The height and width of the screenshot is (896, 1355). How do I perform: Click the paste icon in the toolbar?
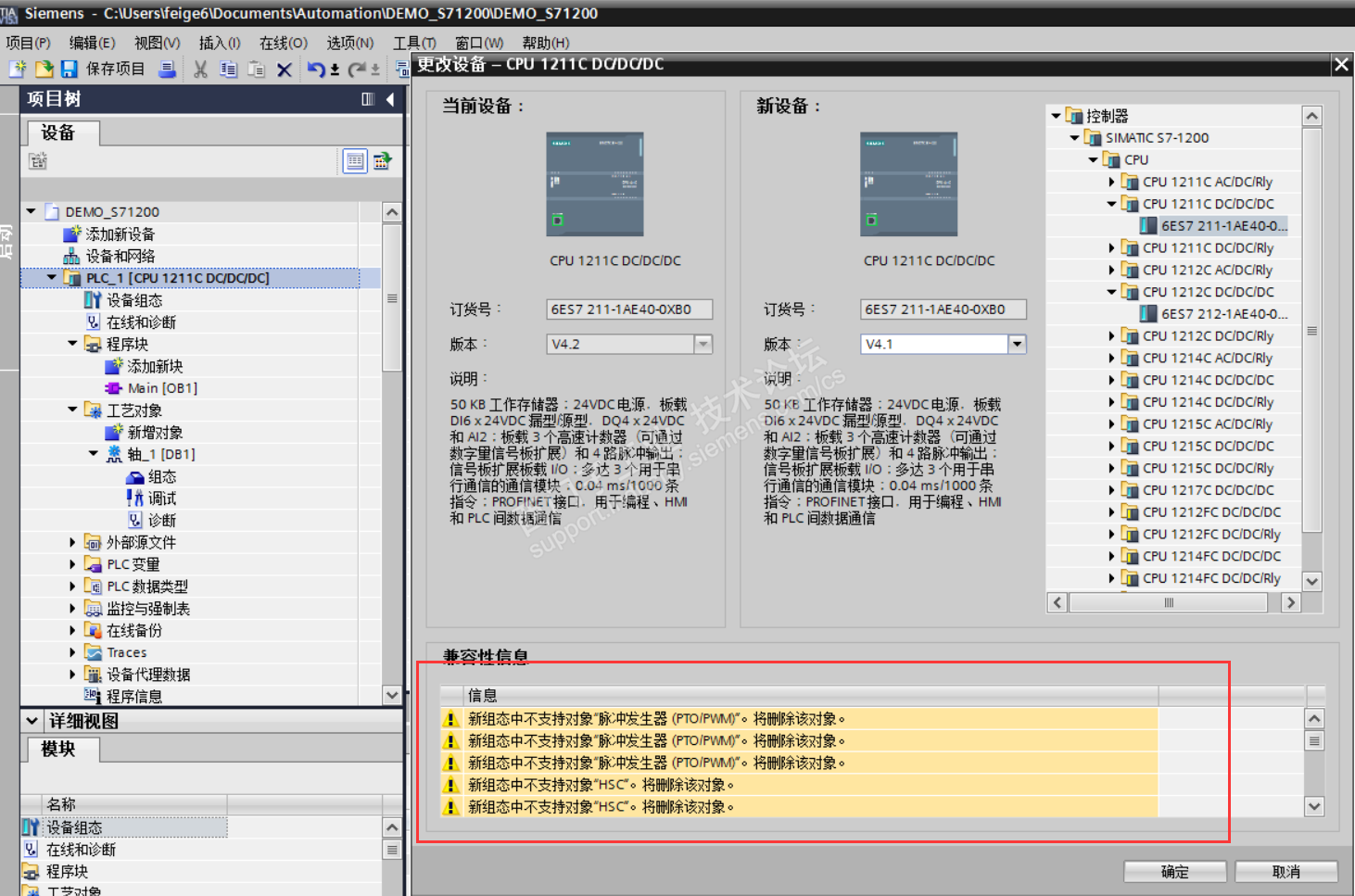click(x=257, y=69)
